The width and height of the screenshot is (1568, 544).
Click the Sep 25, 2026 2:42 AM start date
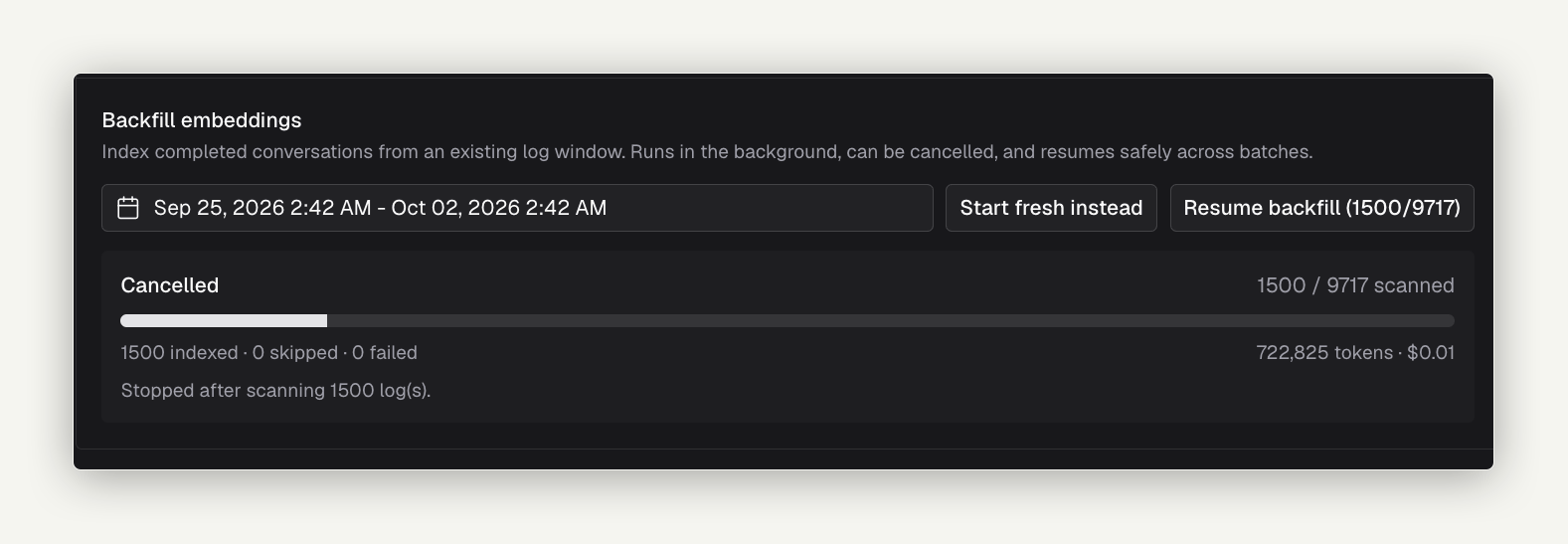click(x=262, y=208)
